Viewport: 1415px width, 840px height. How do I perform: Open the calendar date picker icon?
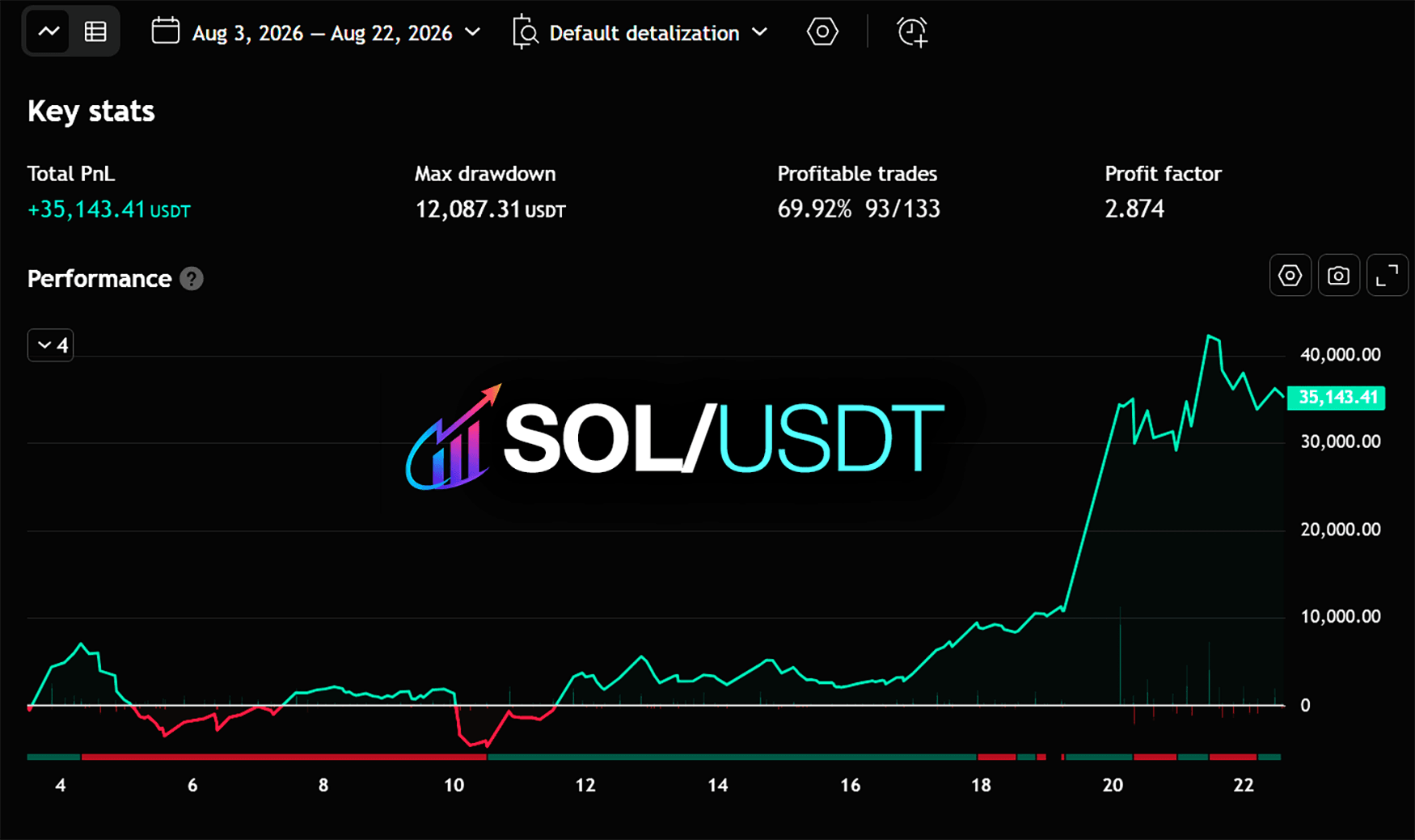(x=166, y=32)
